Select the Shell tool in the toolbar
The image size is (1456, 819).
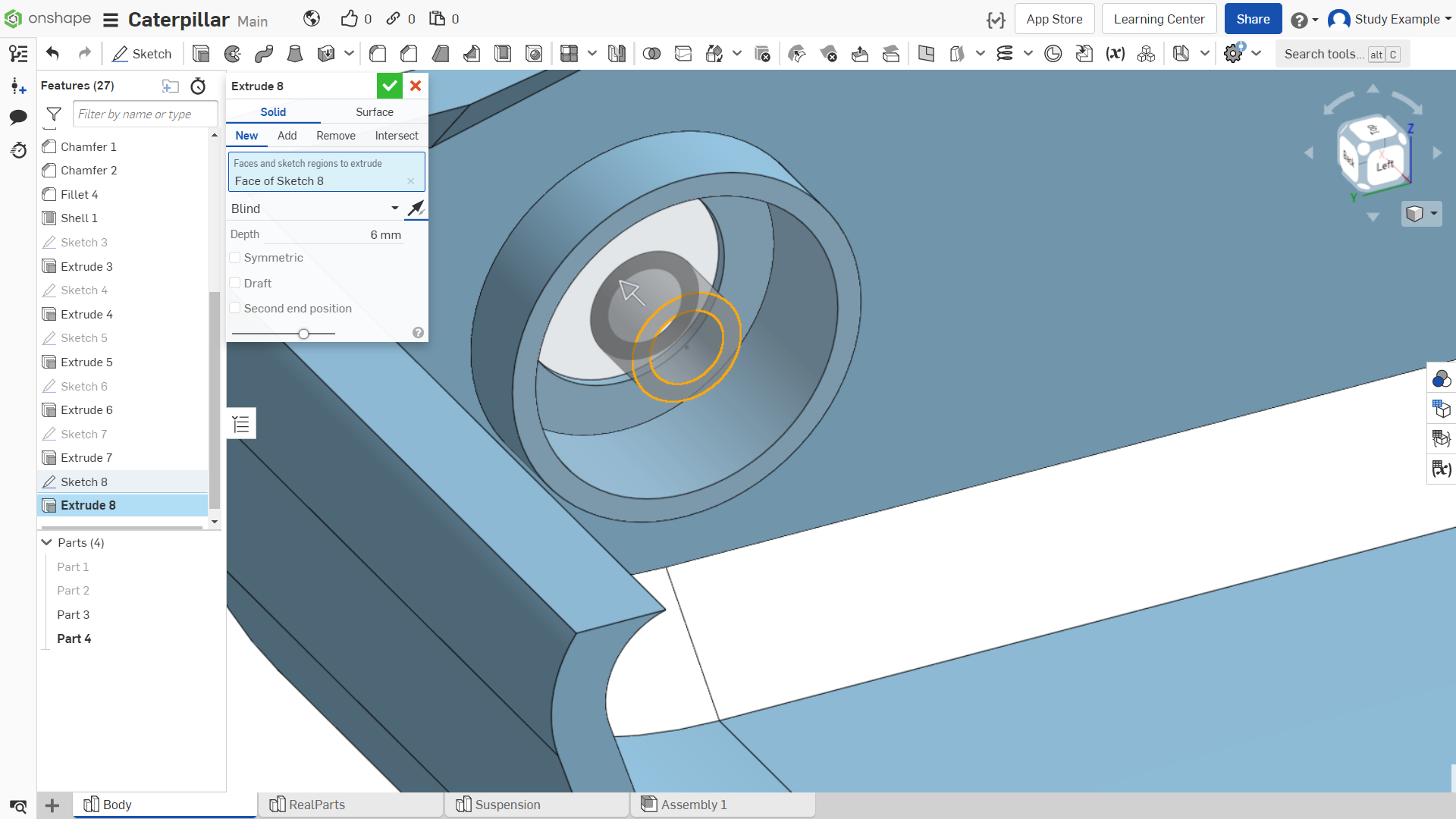(x=503, y=53)
